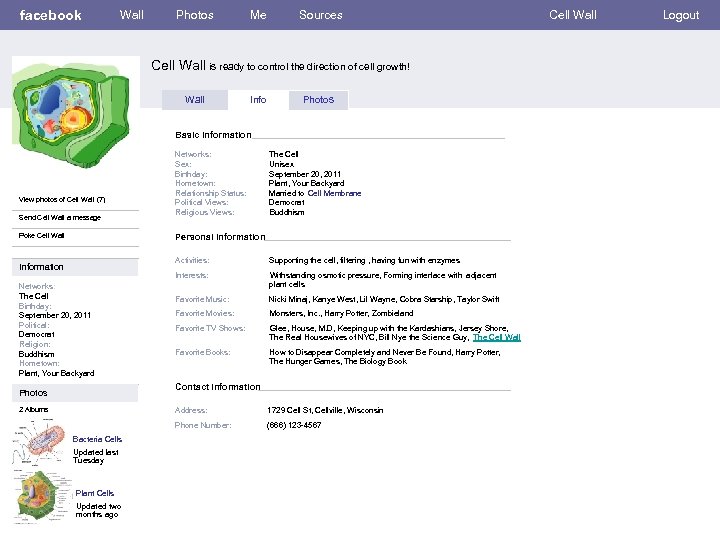This screenshot has width=720, height=540.
Task: Click the Photos sidebar header
Action: tap(75, 393)
